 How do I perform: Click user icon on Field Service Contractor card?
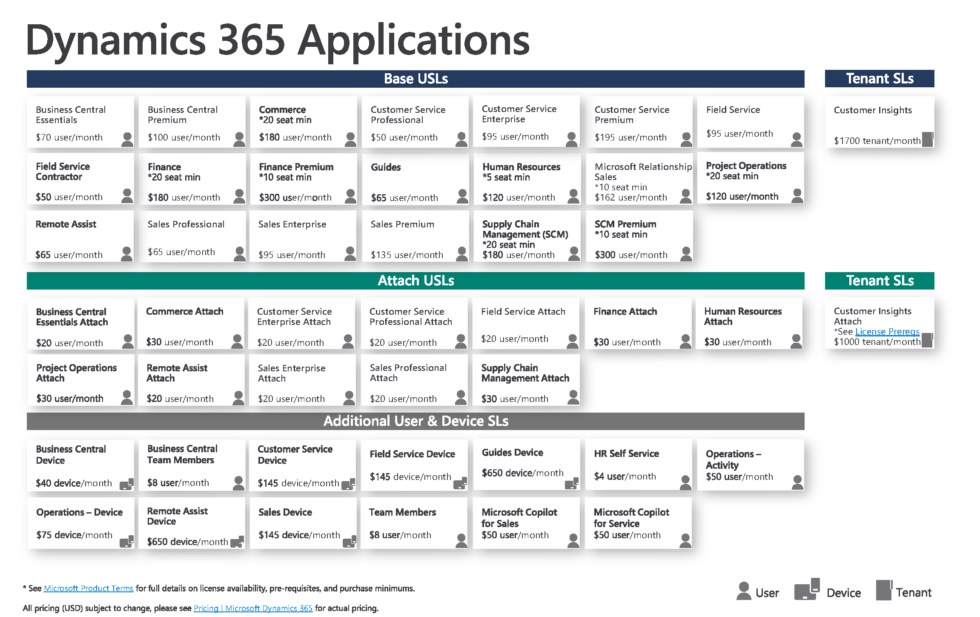tap(127, 196)
